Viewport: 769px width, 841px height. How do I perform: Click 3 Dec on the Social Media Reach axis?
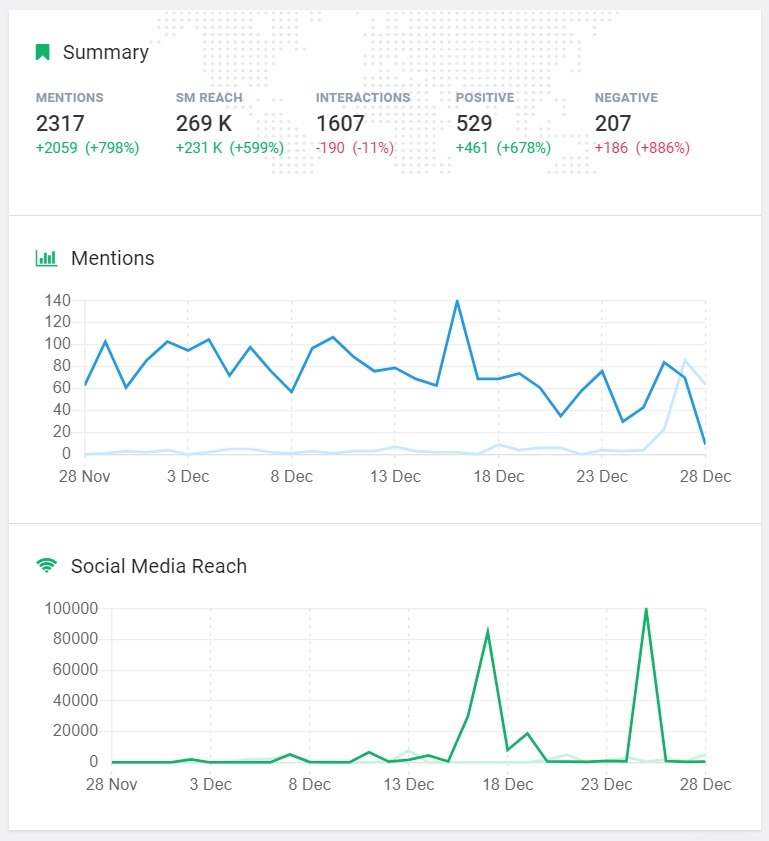tap(211, 784)
